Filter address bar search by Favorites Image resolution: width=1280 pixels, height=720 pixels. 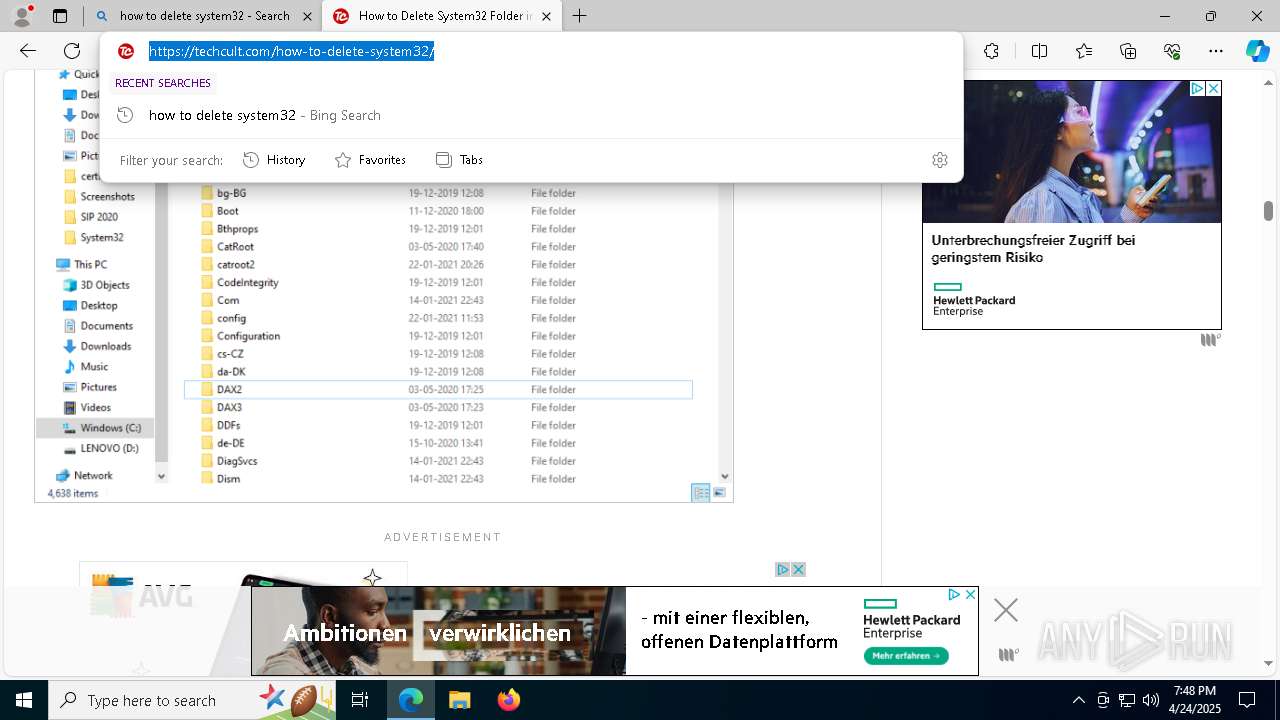(370, 160)
